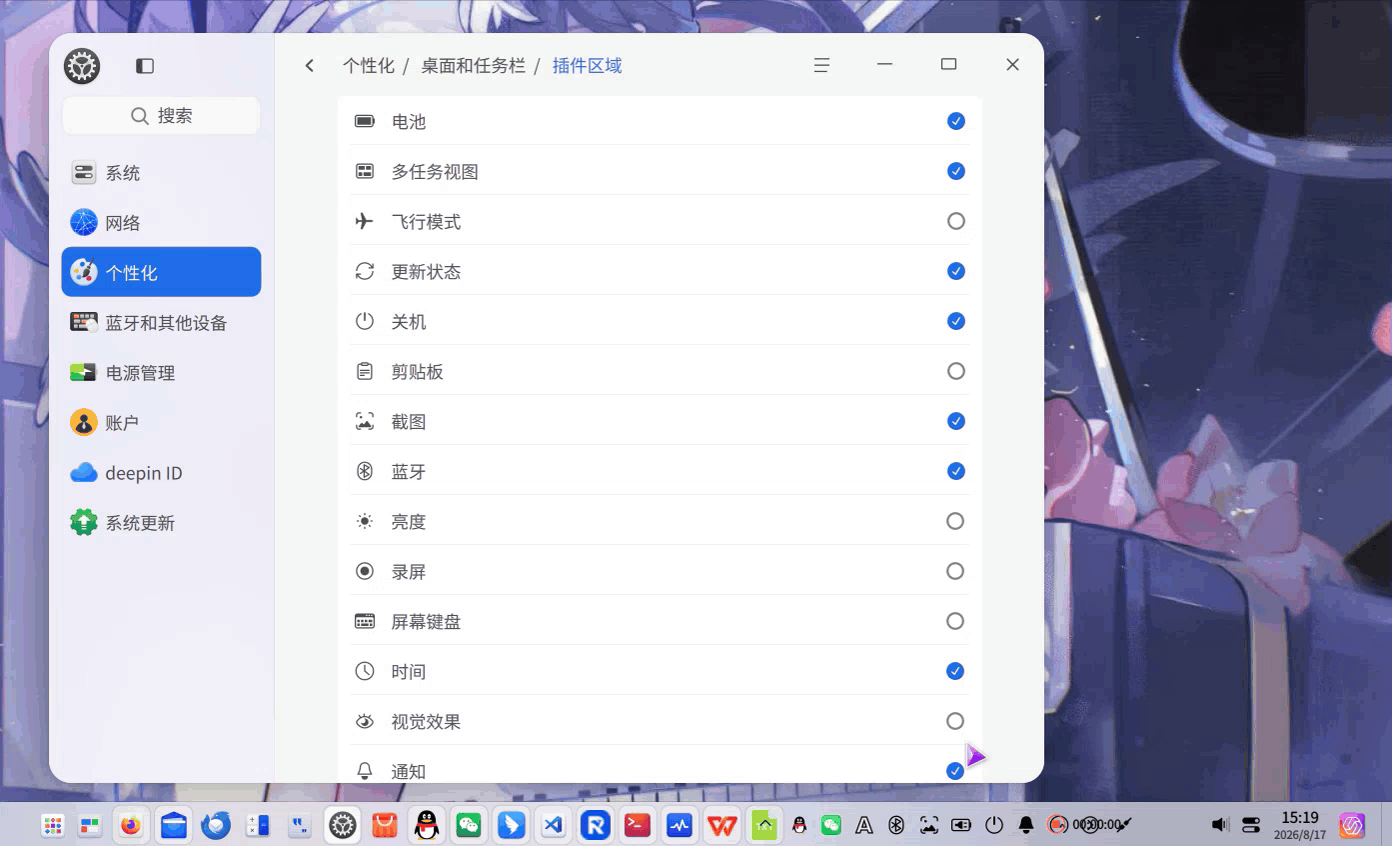The width and height of the screenshot is (1392, 846).
Task: Open 蓝牙和其他设备 in the sidebar
Action: 161,323
